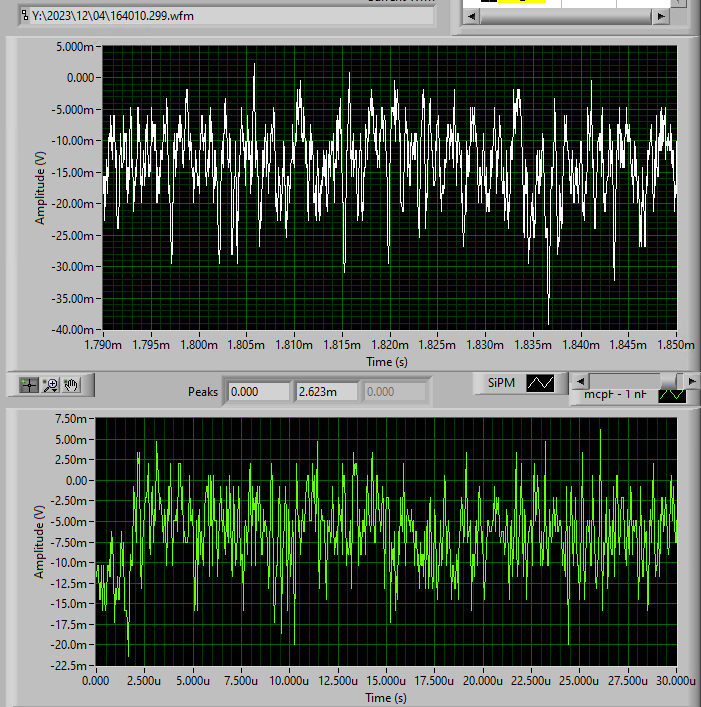The width and height of the screenshot is (701, 707).
Task: Click the greyed-out third Peaks field
Action: click(394, 391)
